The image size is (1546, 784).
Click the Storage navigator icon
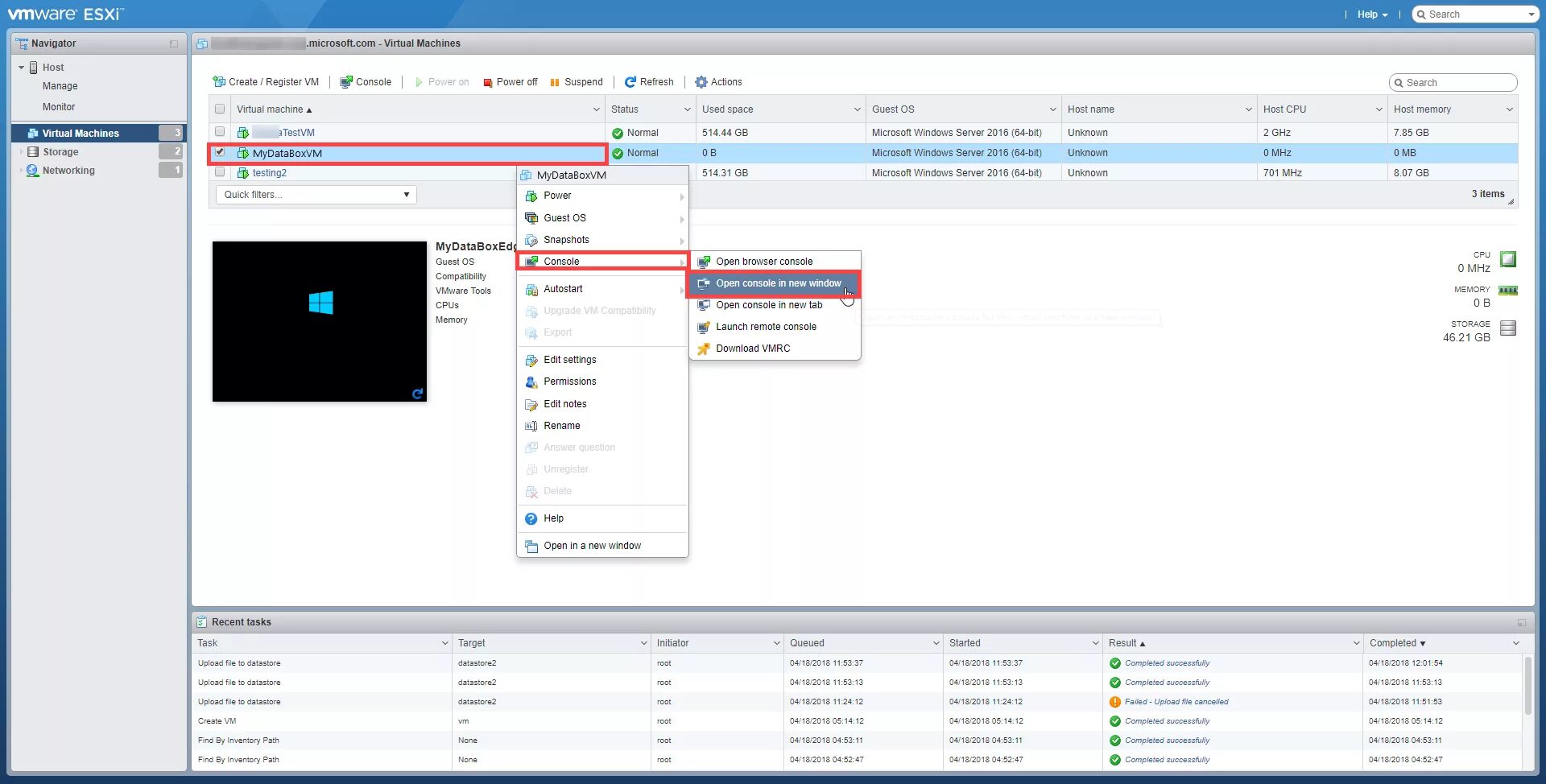click(x=33, y=151)
